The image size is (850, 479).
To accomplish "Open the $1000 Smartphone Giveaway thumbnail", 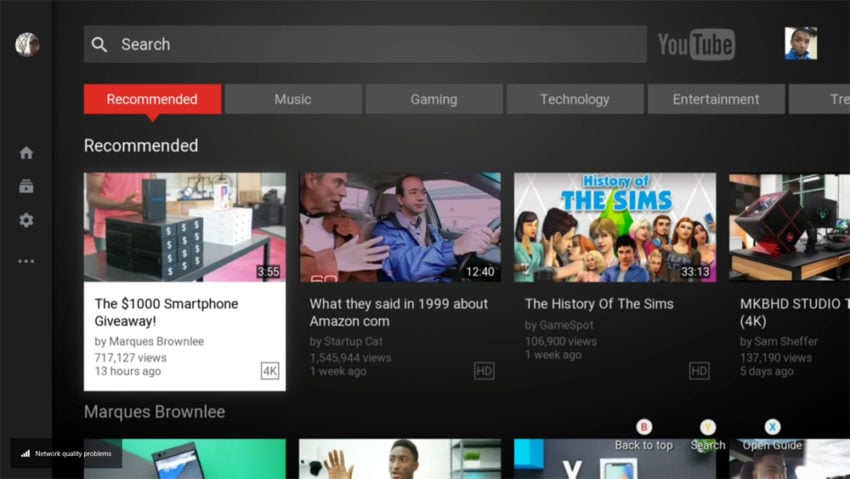I will tap(185, 227).
